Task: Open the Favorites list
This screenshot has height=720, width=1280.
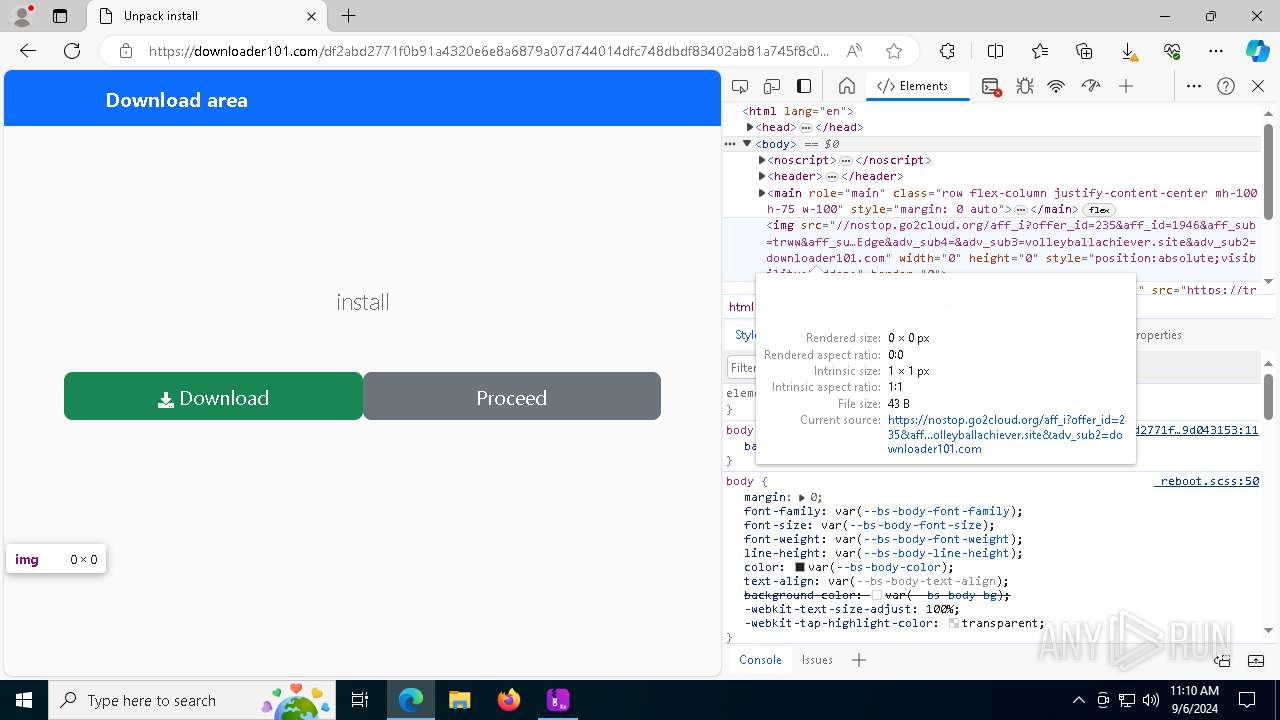Action: [1040, 51]
